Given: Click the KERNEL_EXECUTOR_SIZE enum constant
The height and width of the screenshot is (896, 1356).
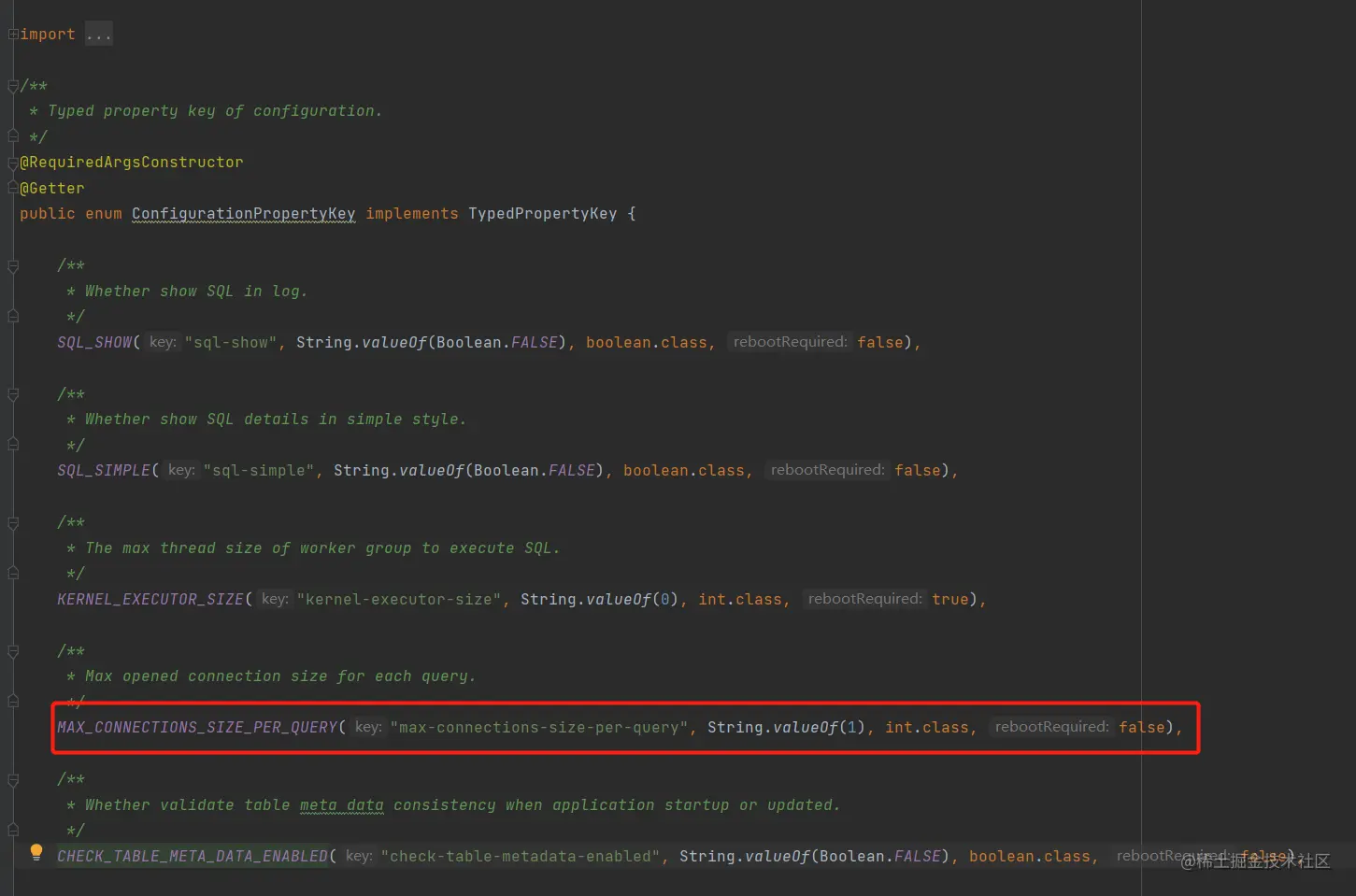Looking at the screenshot, I should pos(150,600).
